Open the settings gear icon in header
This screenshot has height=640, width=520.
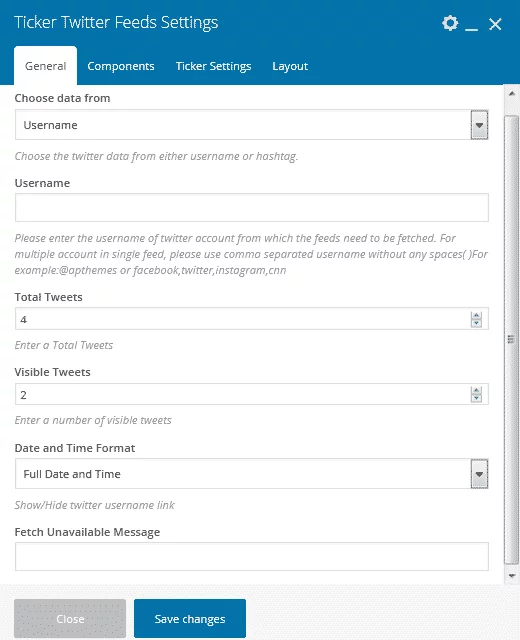pyautogui.click(x=450, y=23)
